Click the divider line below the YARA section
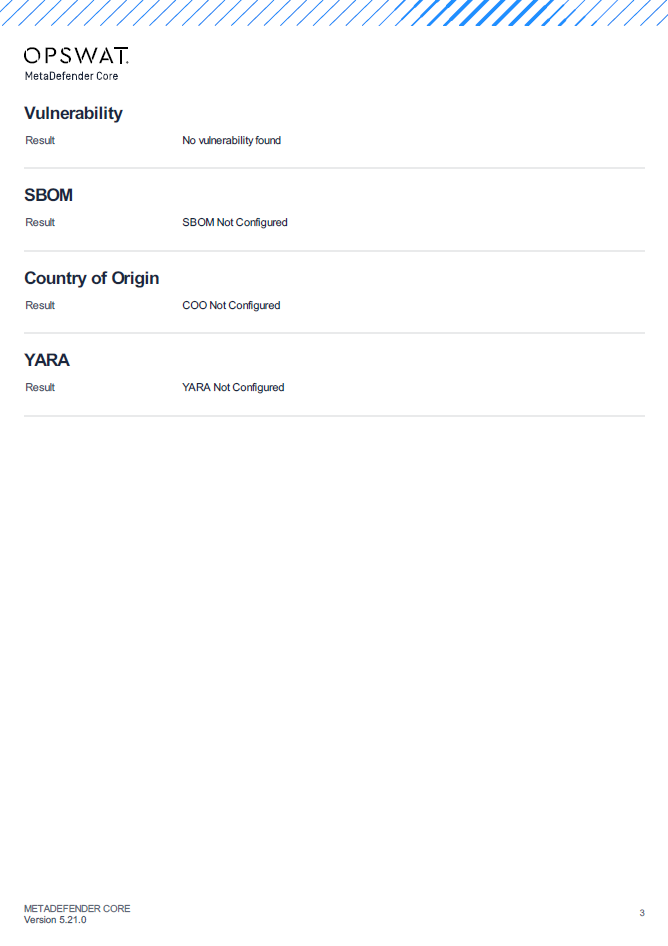This screenshot has height=946, width=668. (334, 416)
